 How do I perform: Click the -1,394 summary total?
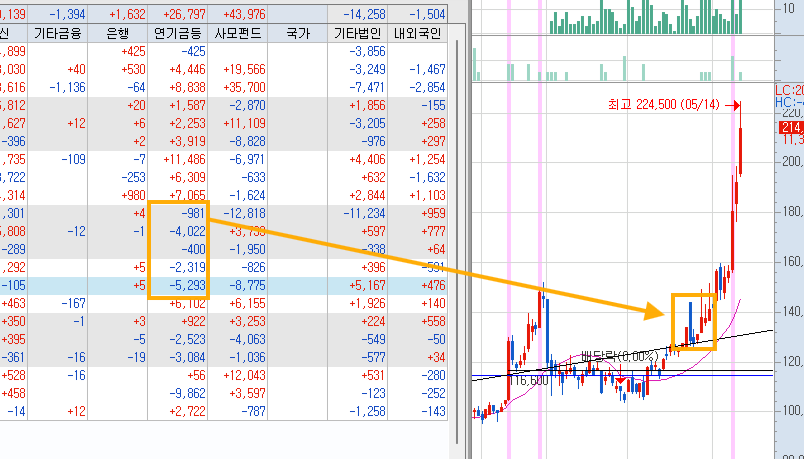click(x=67, y=14)
